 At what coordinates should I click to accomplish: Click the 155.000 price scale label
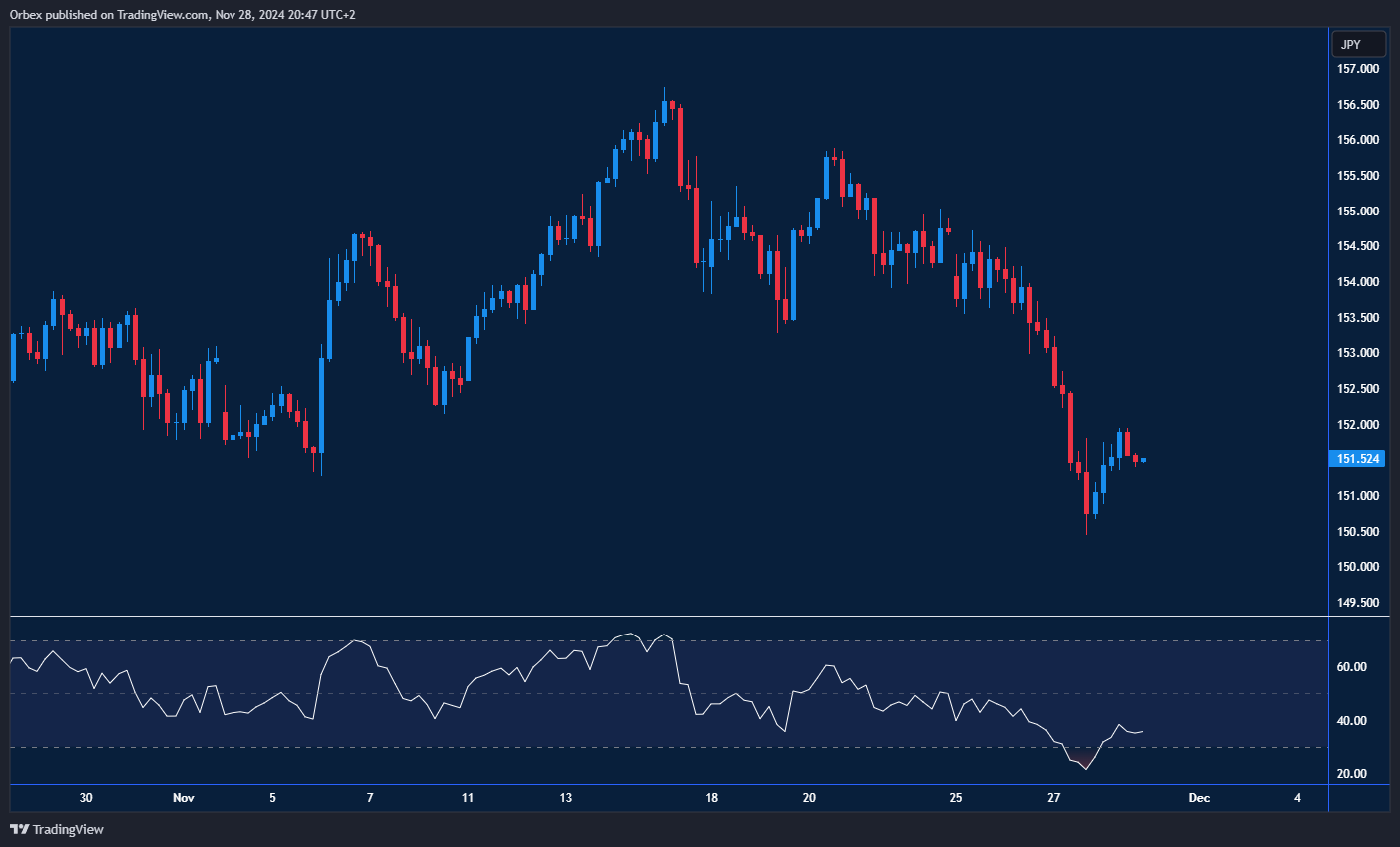[1358, 212]
